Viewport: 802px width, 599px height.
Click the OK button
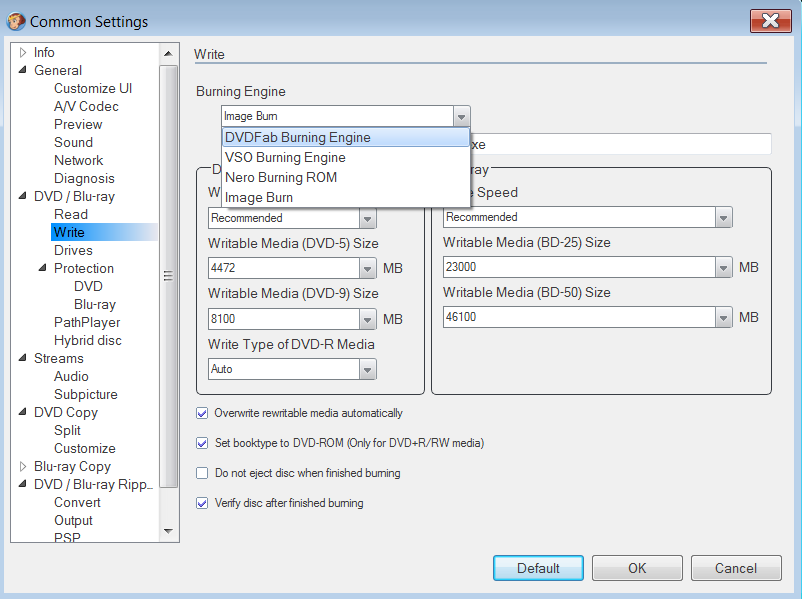pos(637,568)
